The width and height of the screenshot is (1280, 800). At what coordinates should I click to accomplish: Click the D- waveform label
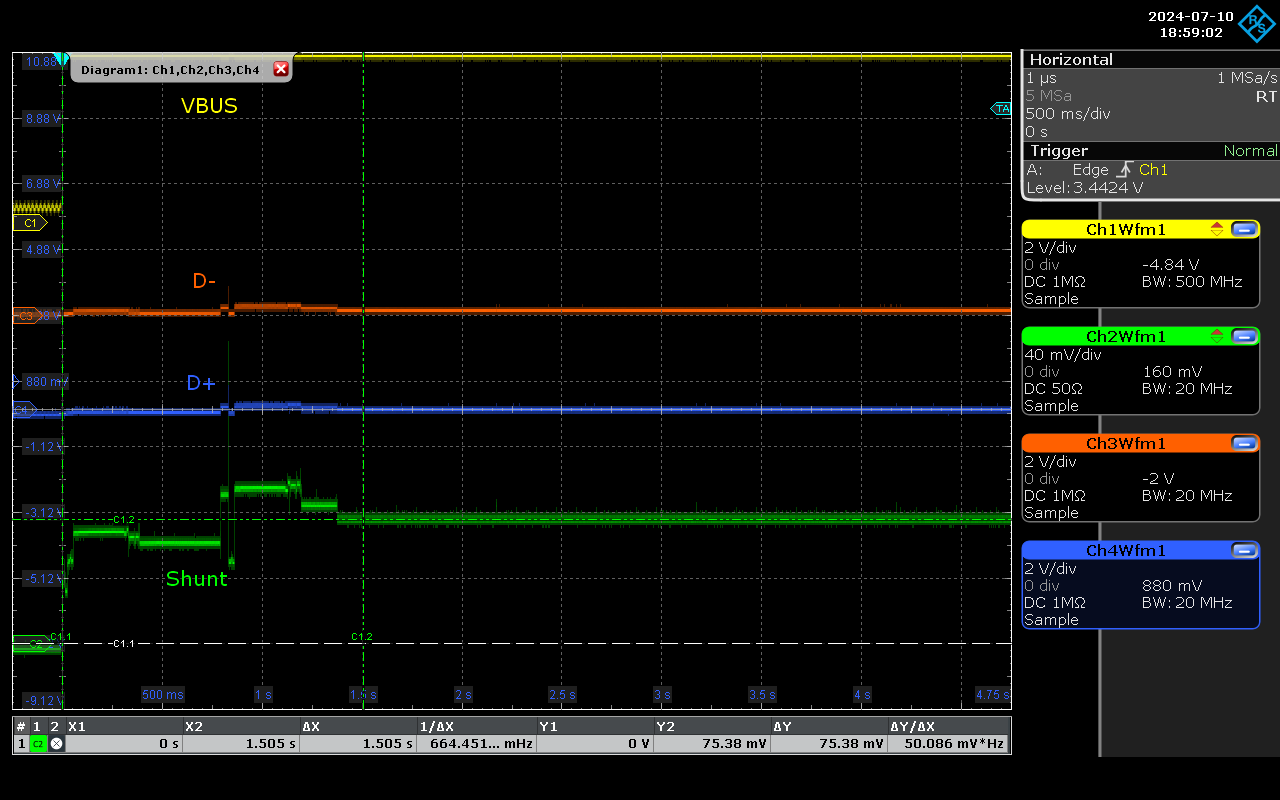click(205, 282)
